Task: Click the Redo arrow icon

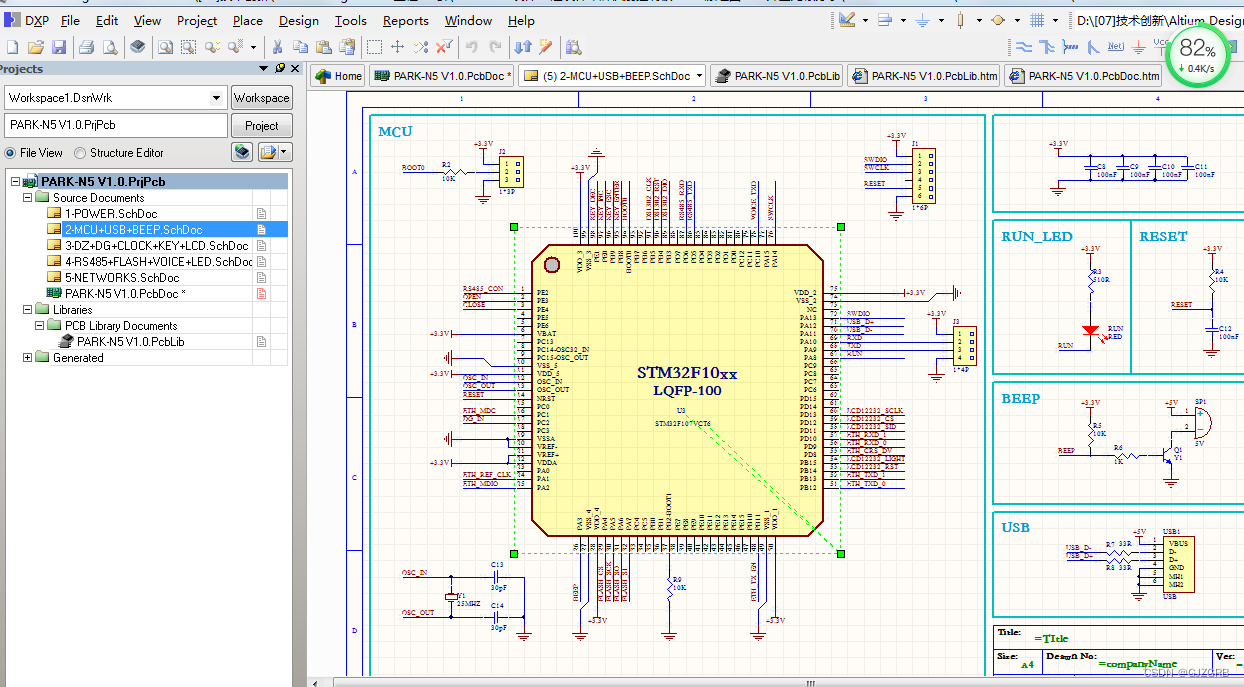Action: 496,47
